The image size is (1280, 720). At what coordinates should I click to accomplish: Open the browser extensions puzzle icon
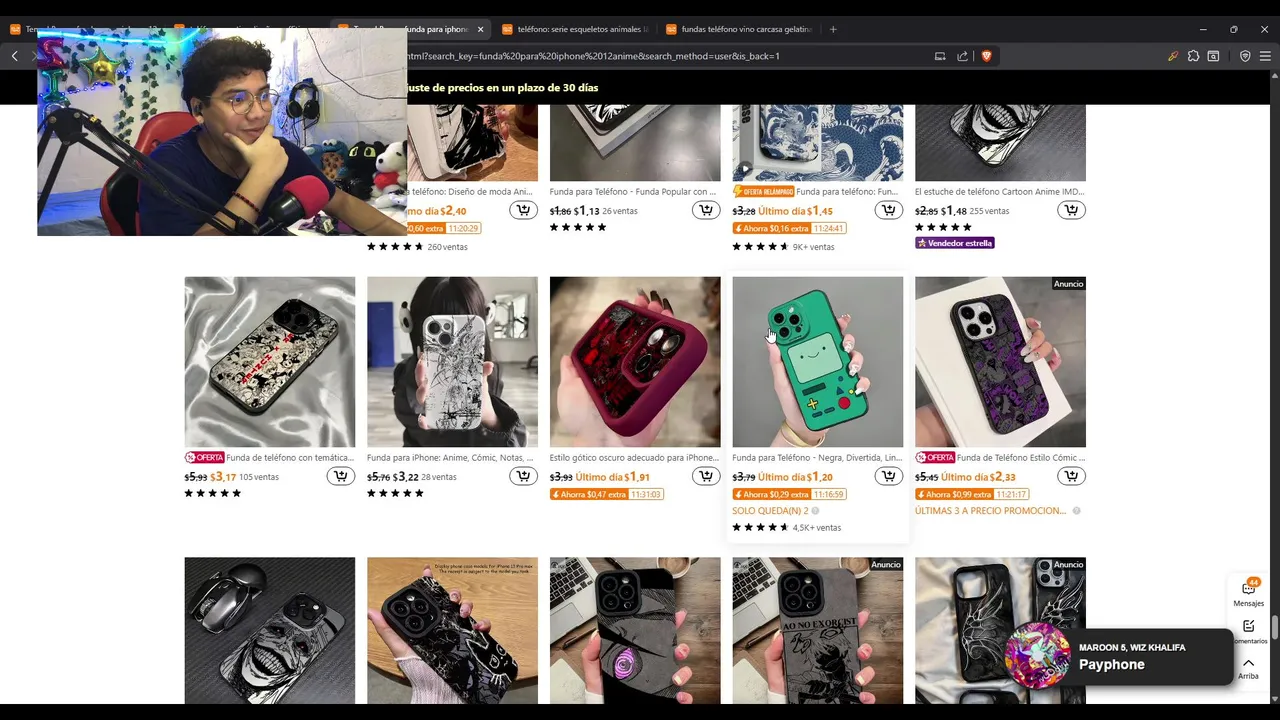pyautogui.click(x=1193, y=56)
